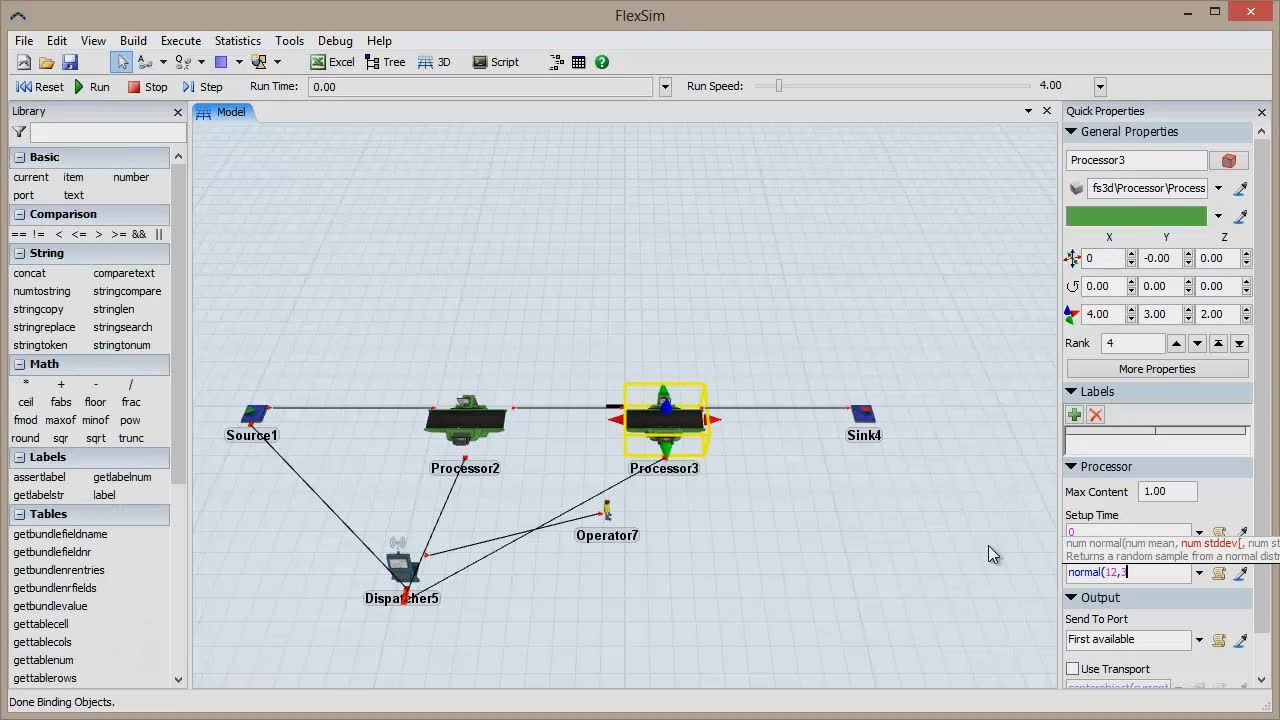Remove a label using the red X icon

coord(1096,415)
